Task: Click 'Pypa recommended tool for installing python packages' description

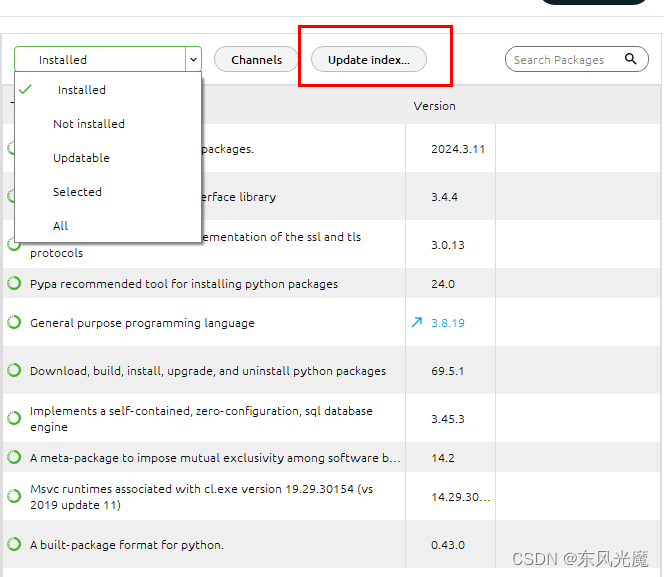Action: 184,284
